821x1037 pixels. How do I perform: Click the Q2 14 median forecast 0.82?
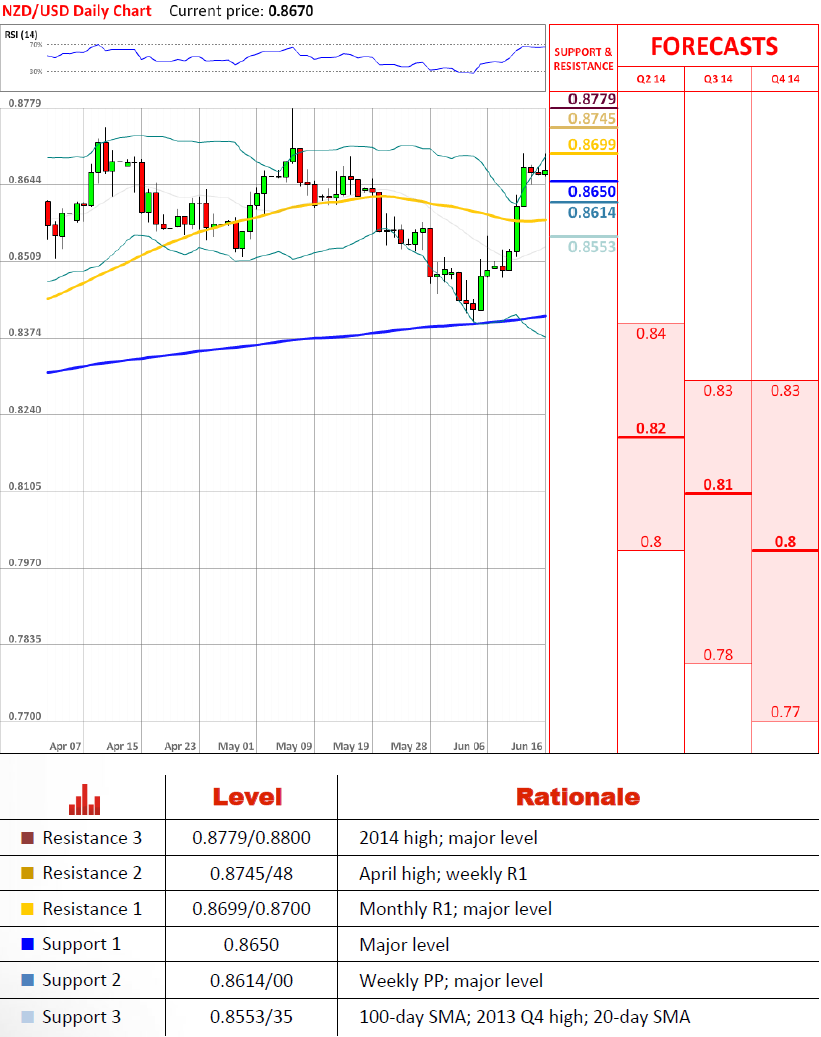point(651,429)
